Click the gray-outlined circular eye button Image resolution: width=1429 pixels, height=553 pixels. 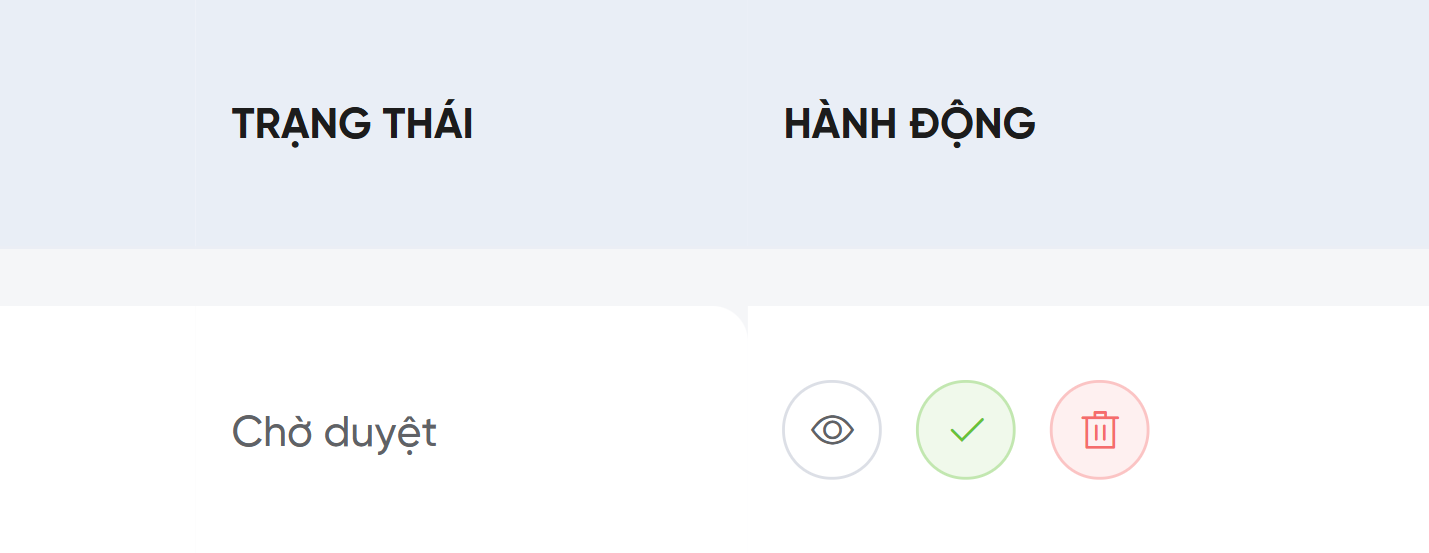tap(832, 430)
